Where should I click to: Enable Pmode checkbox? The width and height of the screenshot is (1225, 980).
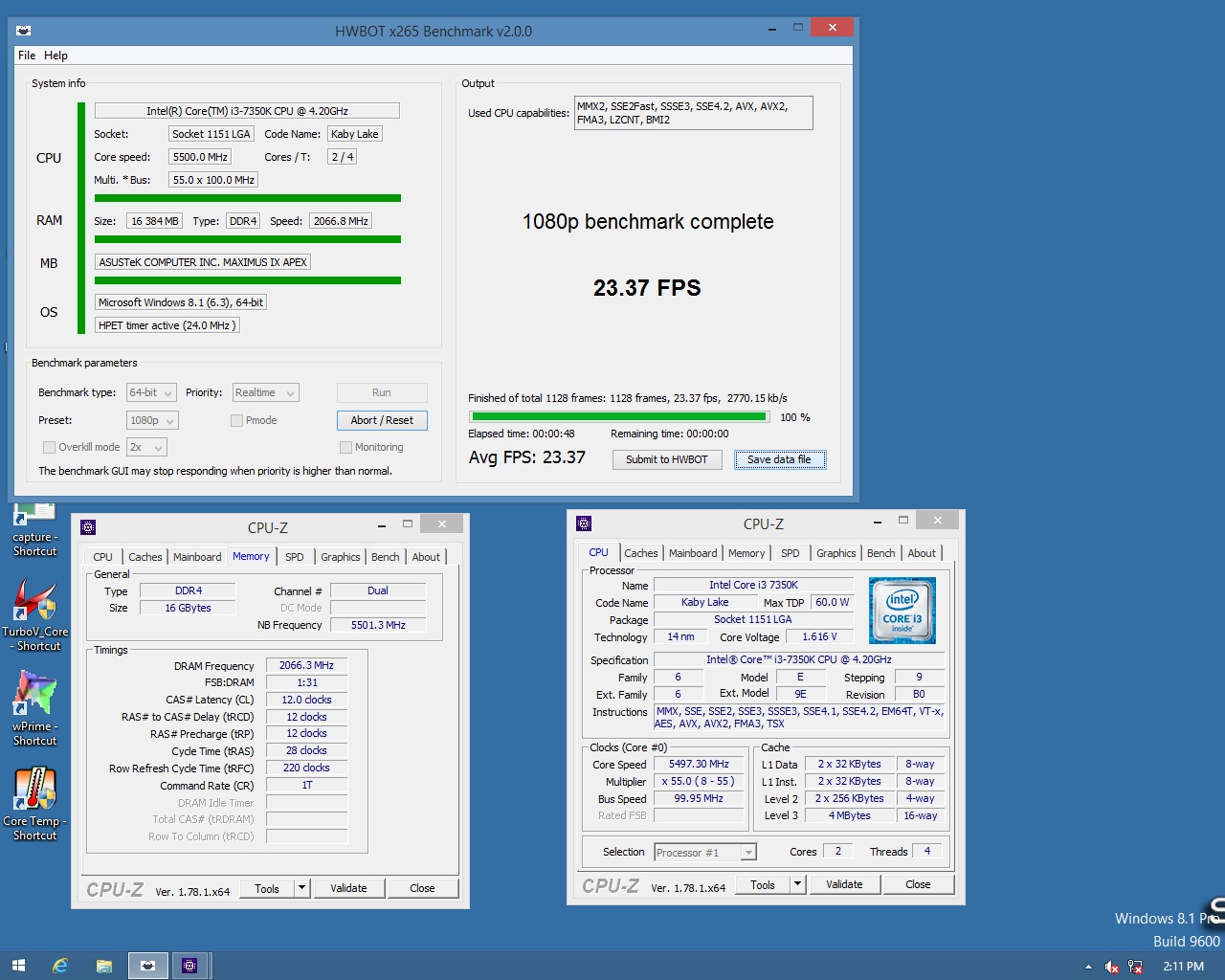(236, 420)
